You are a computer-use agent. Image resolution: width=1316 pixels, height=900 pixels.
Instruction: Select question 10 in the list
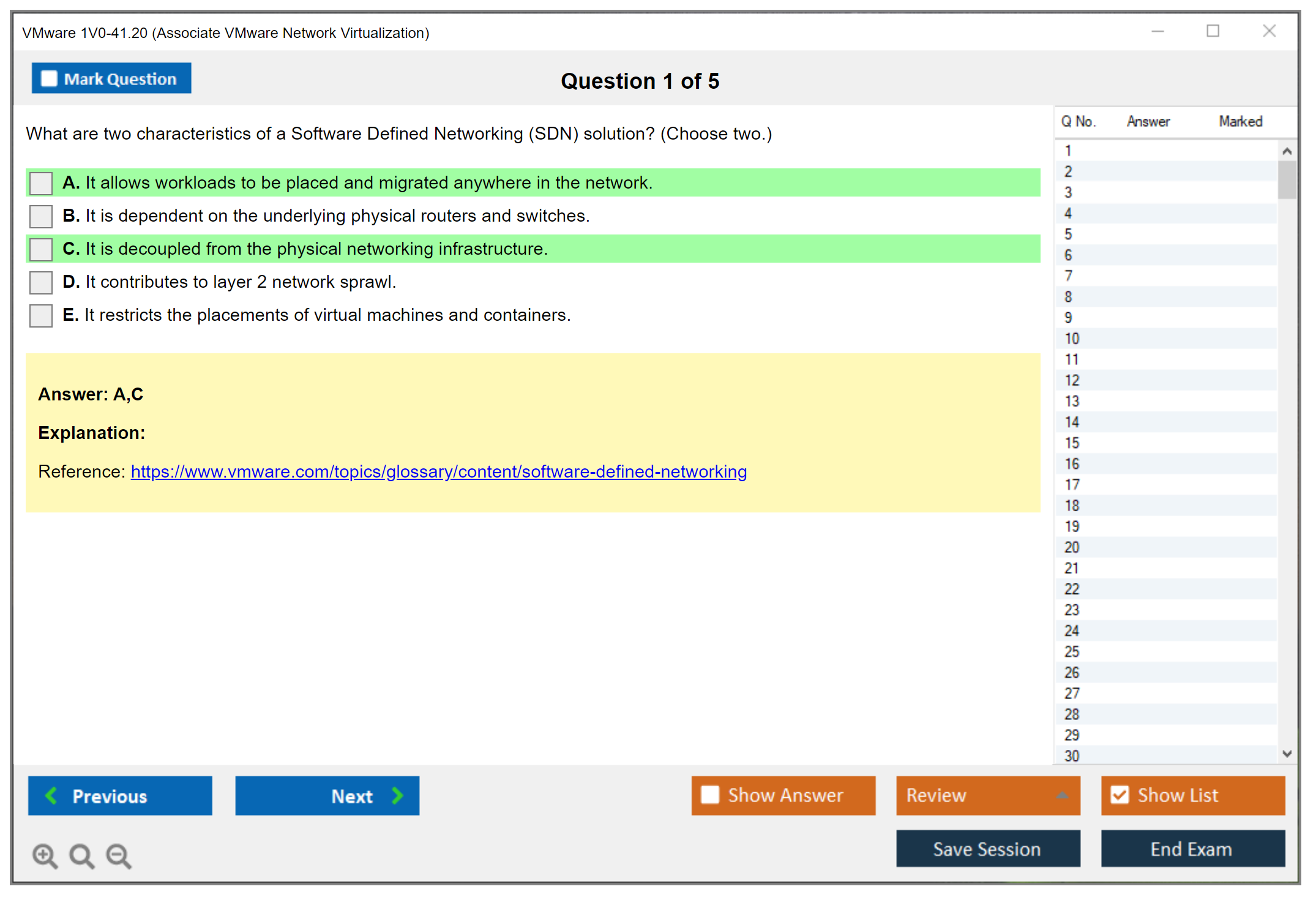tap(1072, 339)
